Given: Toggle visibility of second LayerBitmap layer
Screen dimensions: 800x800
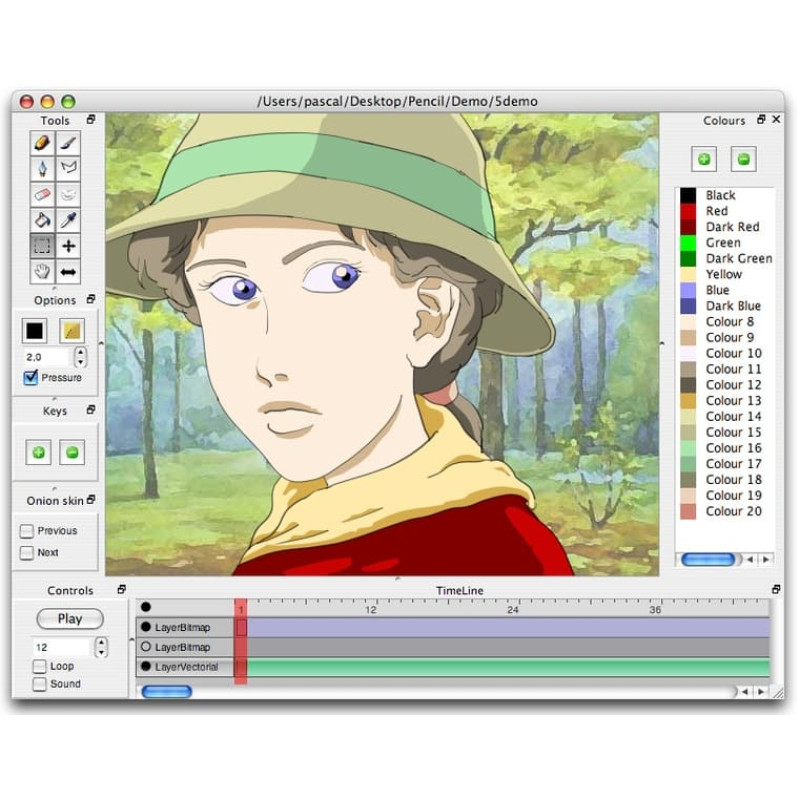Looking at the screenshot, I should 146,647.
